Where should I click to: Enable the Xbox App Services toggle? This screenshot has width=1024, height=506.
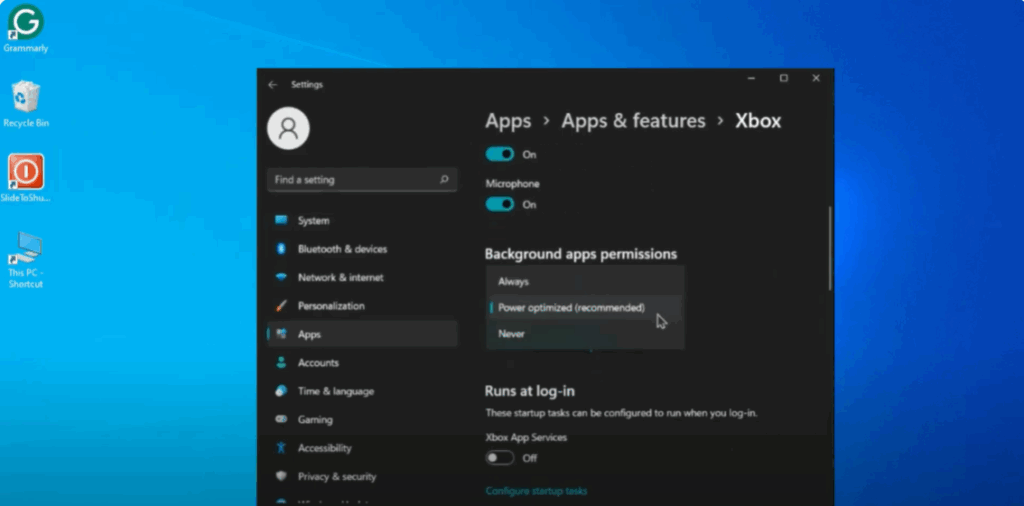500,458
